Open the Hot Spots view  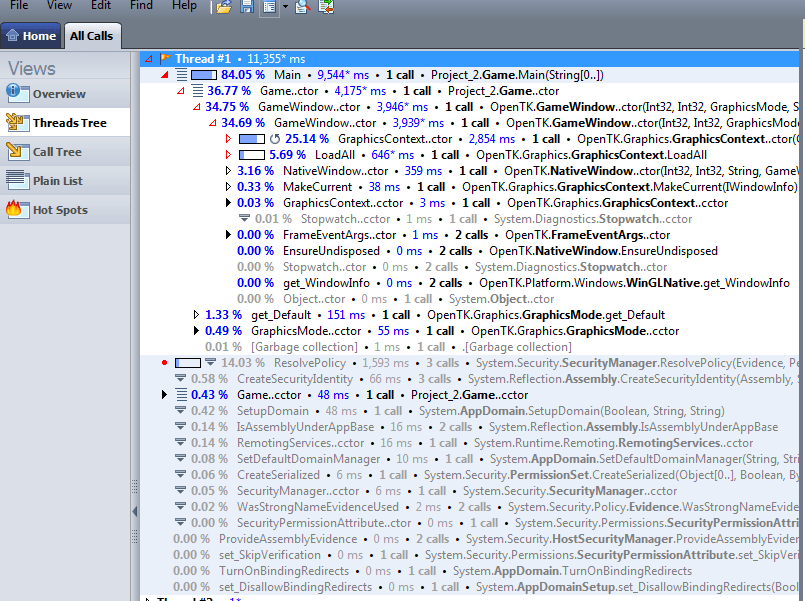pyautogui.click(x=59, y=210)
